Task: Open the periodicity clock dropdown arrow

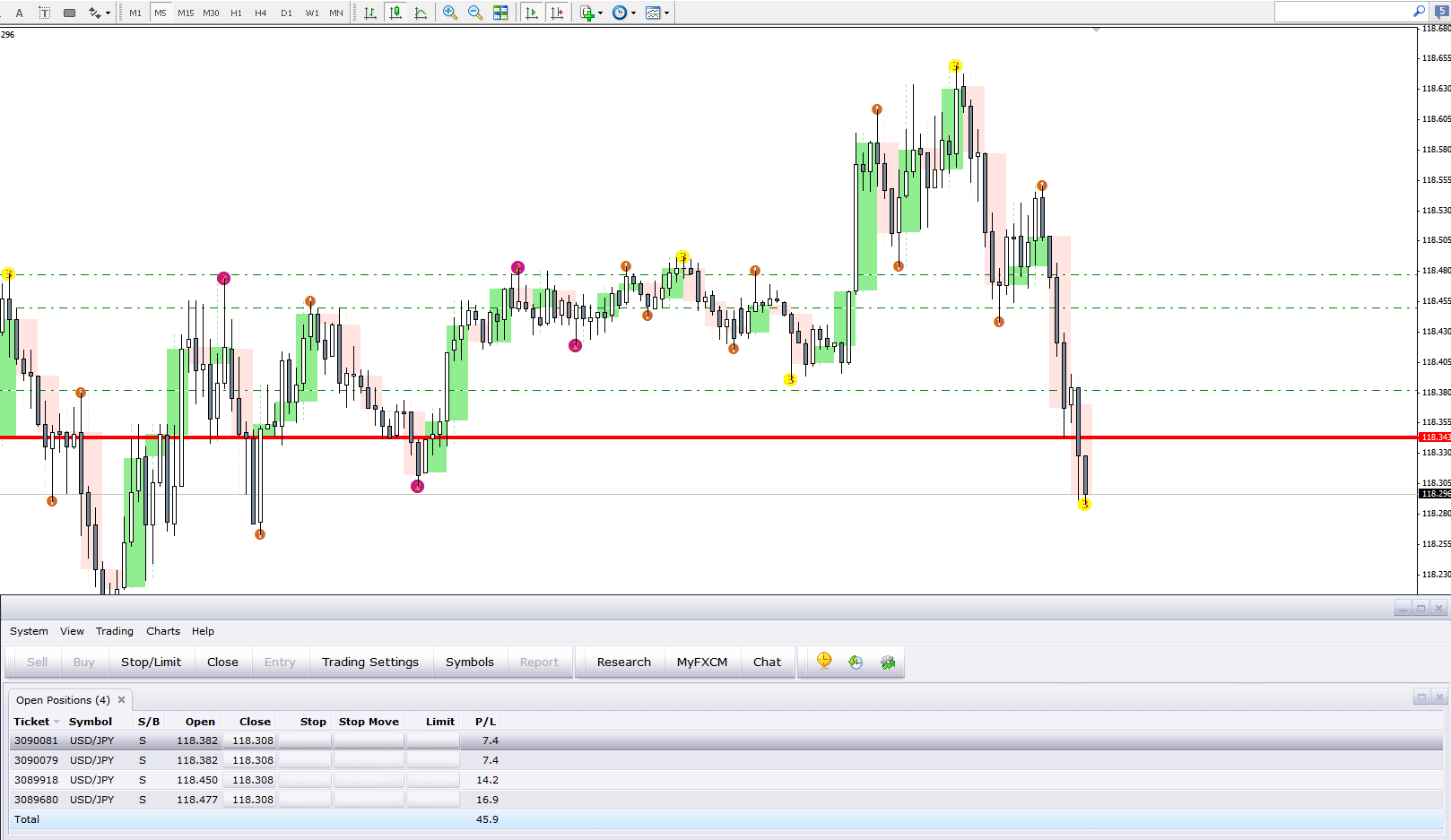Action: [633, 13]
